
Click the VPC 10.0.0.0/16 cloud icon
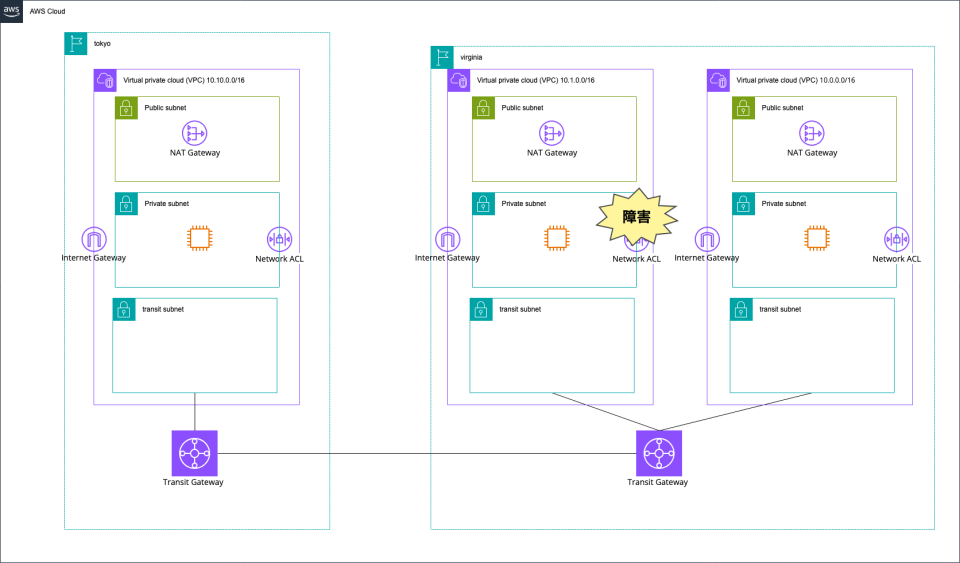[x=718, y=81]
